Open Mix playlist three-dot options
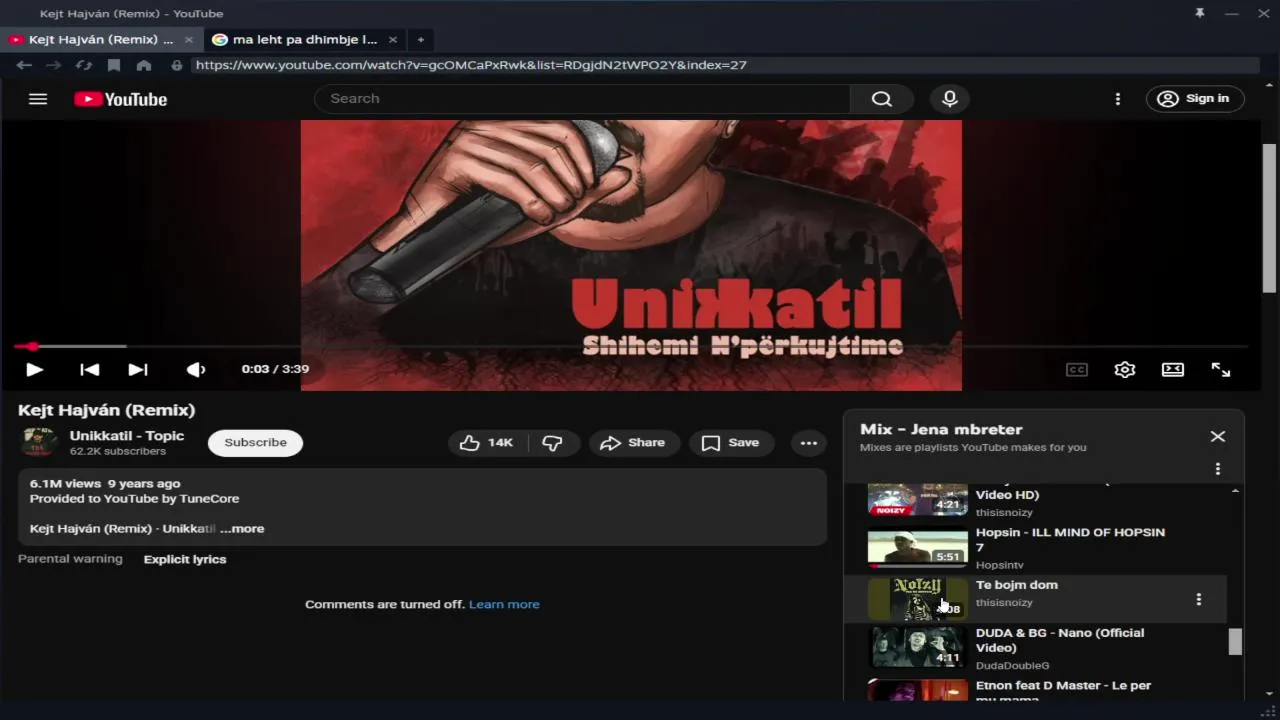This screenshot has width=1280, height=720. click(1217, 468)
